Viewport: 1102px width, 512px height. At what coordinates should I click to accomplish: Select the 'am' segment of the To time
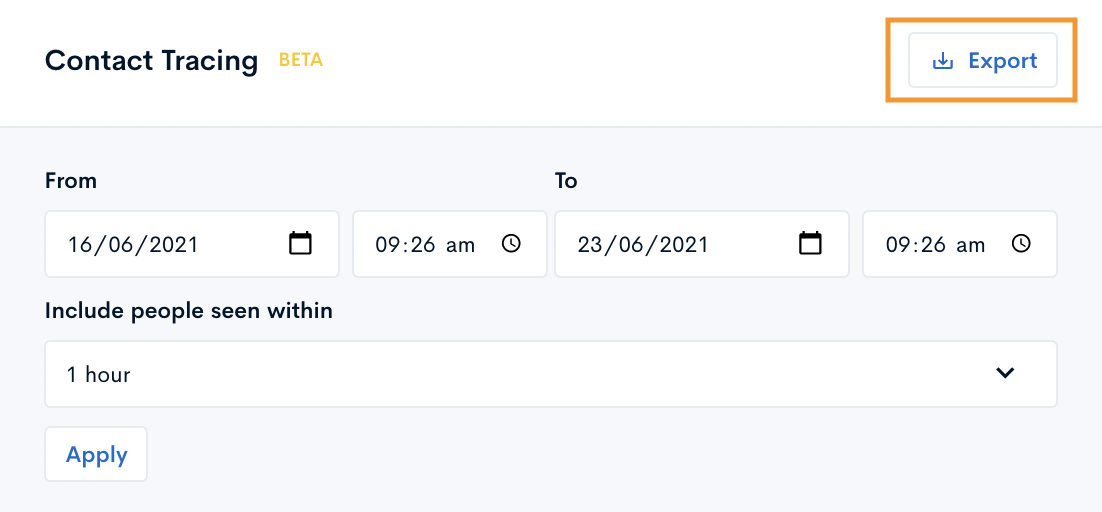(x=971, y=245)
